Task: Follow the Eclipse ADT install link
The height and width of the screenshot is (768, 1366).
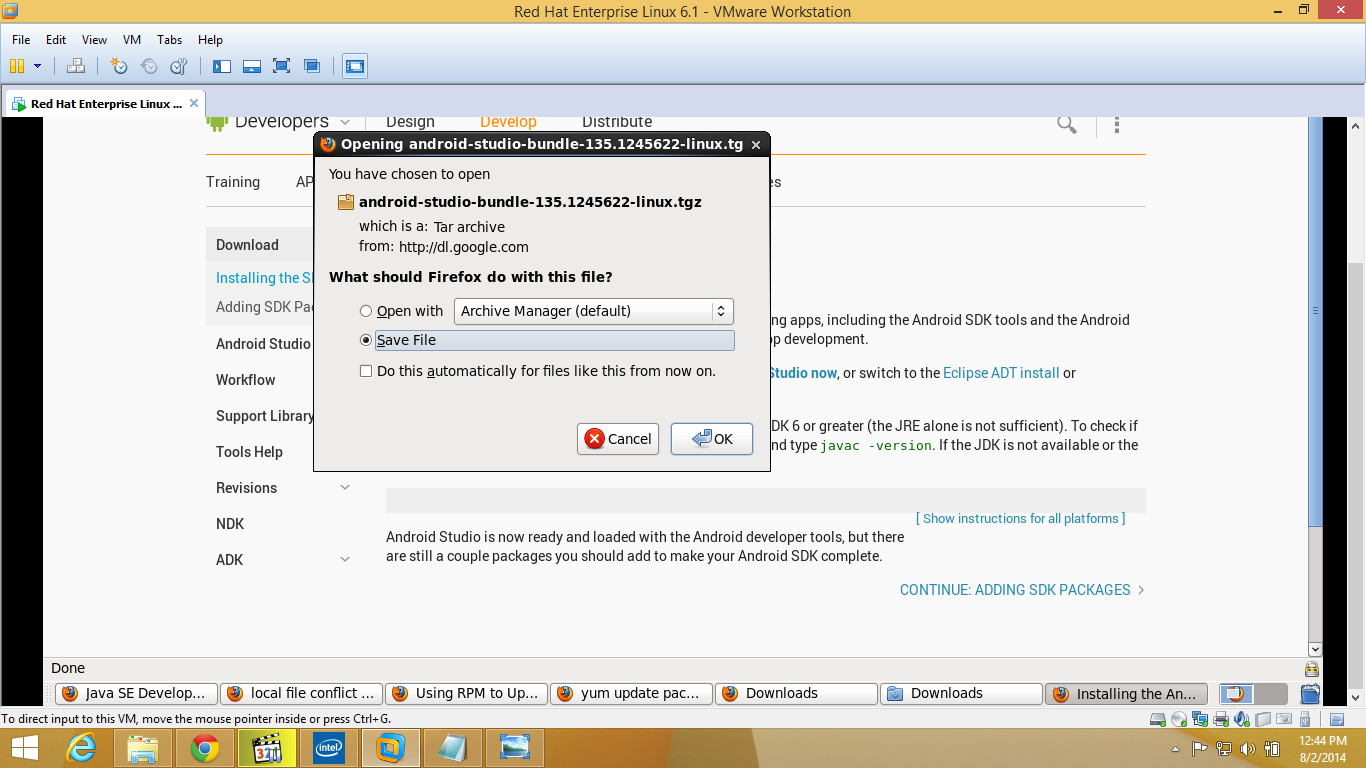Action: pos(1001,373)
